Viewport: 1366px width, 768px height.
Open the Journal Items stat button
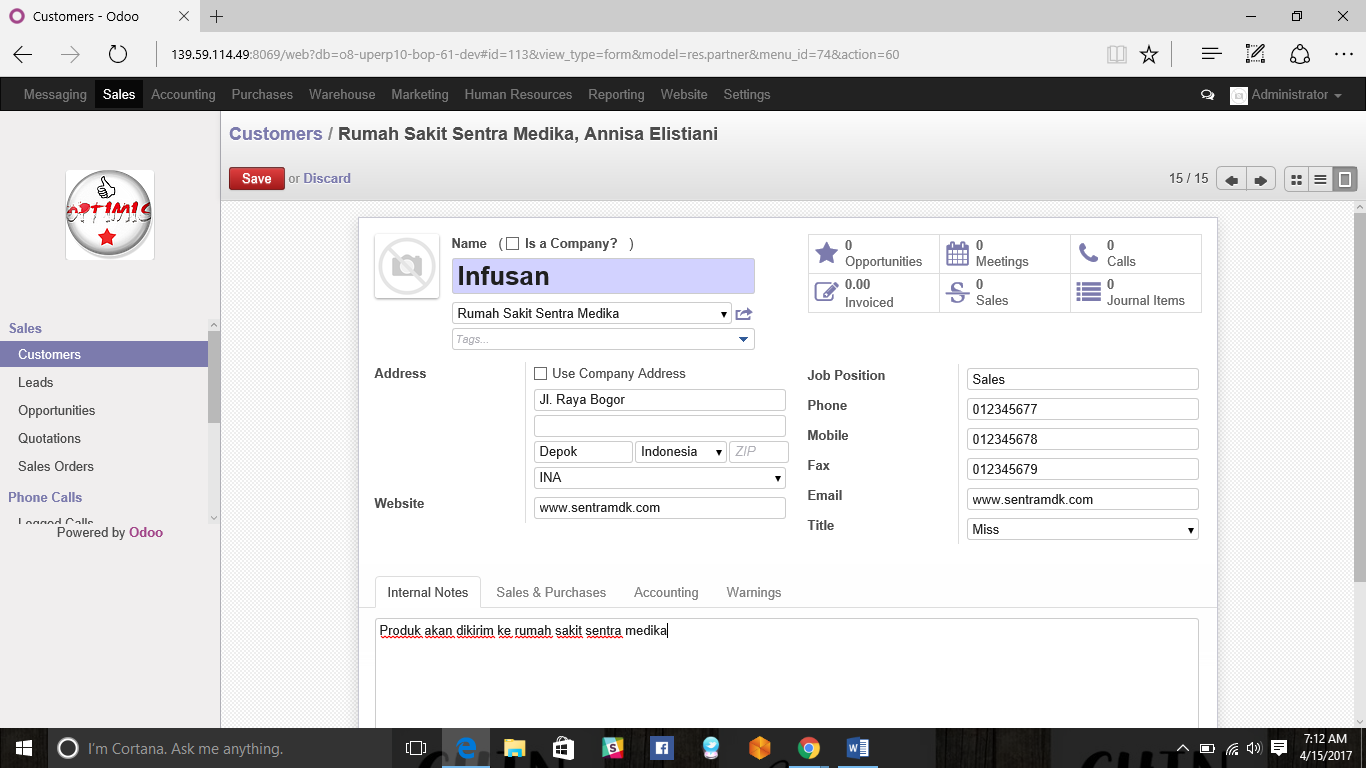coord(1136,293)
